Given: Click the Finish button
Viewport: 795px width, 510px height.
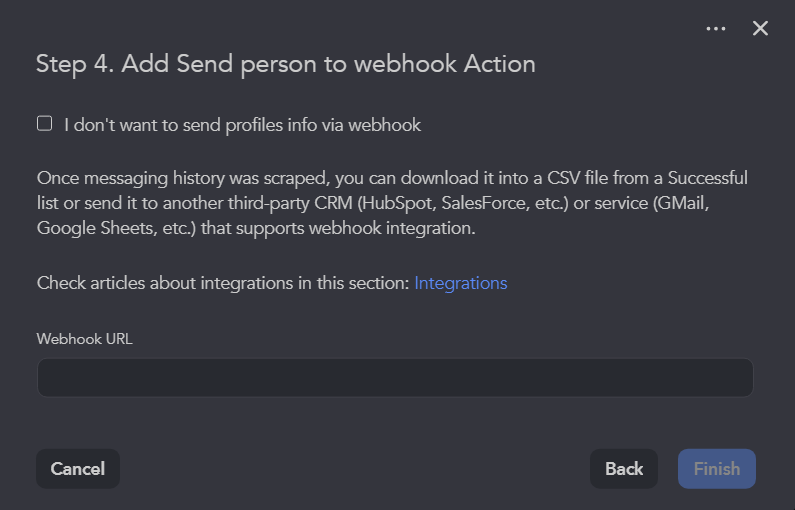Looking at the screenshot, I should pos(716,469).
